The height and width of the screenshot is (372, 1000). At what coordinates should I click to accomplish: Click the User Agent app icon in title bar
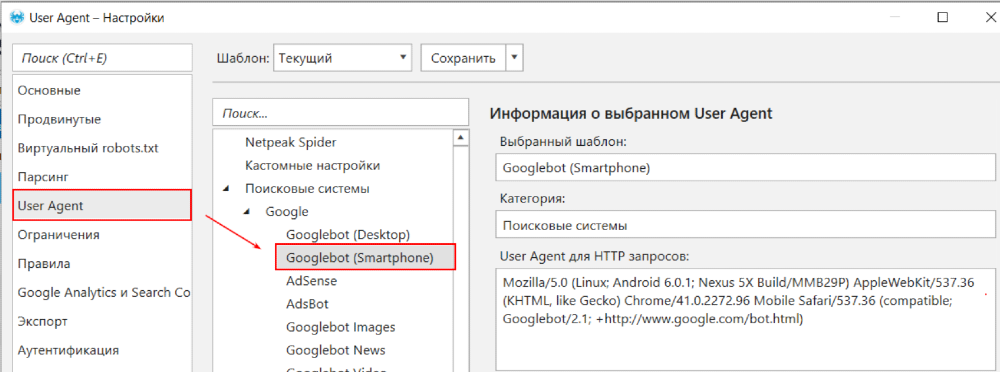(x=17, y=18)
